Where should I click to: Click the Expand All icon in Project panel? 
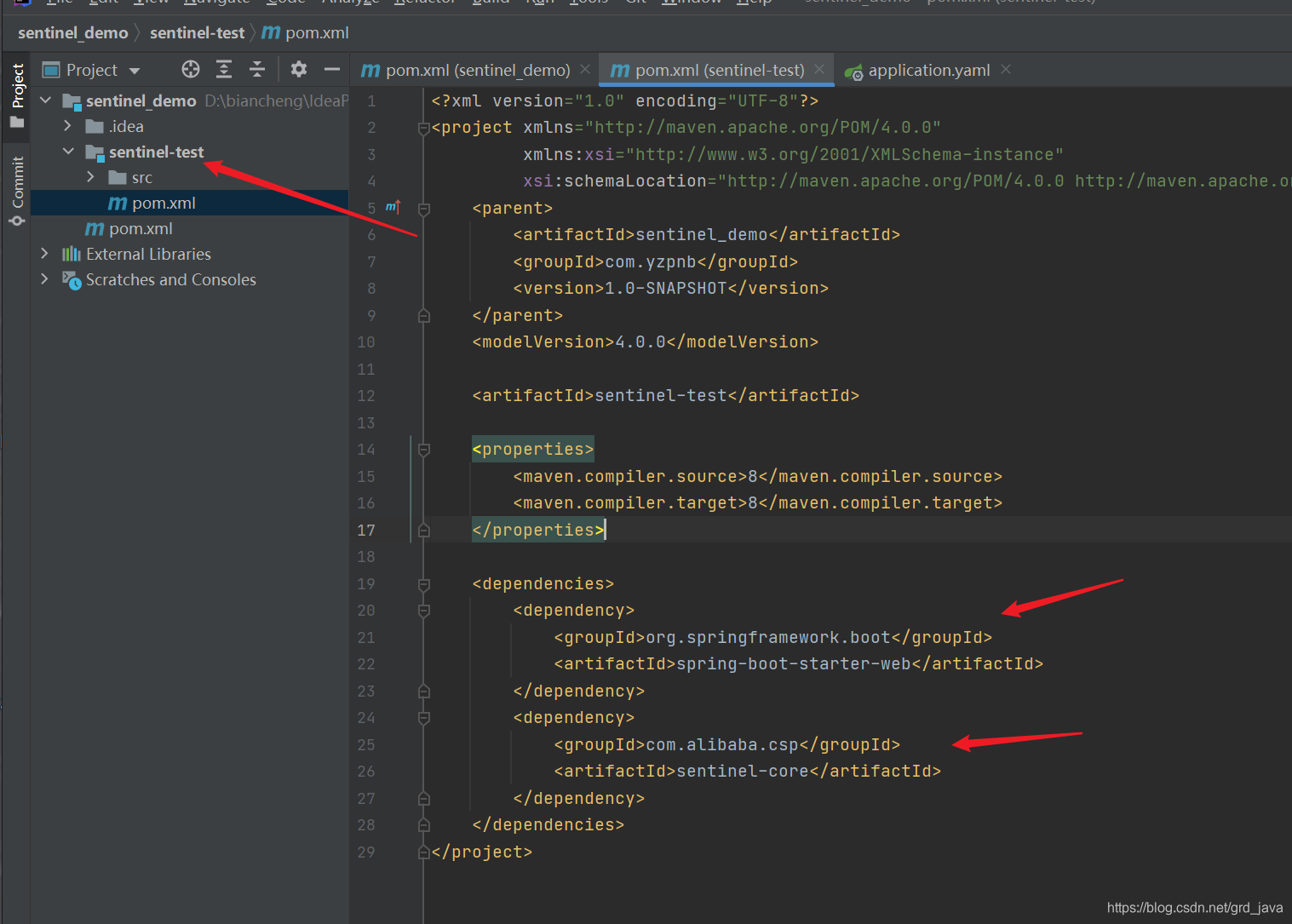[224, 70]
